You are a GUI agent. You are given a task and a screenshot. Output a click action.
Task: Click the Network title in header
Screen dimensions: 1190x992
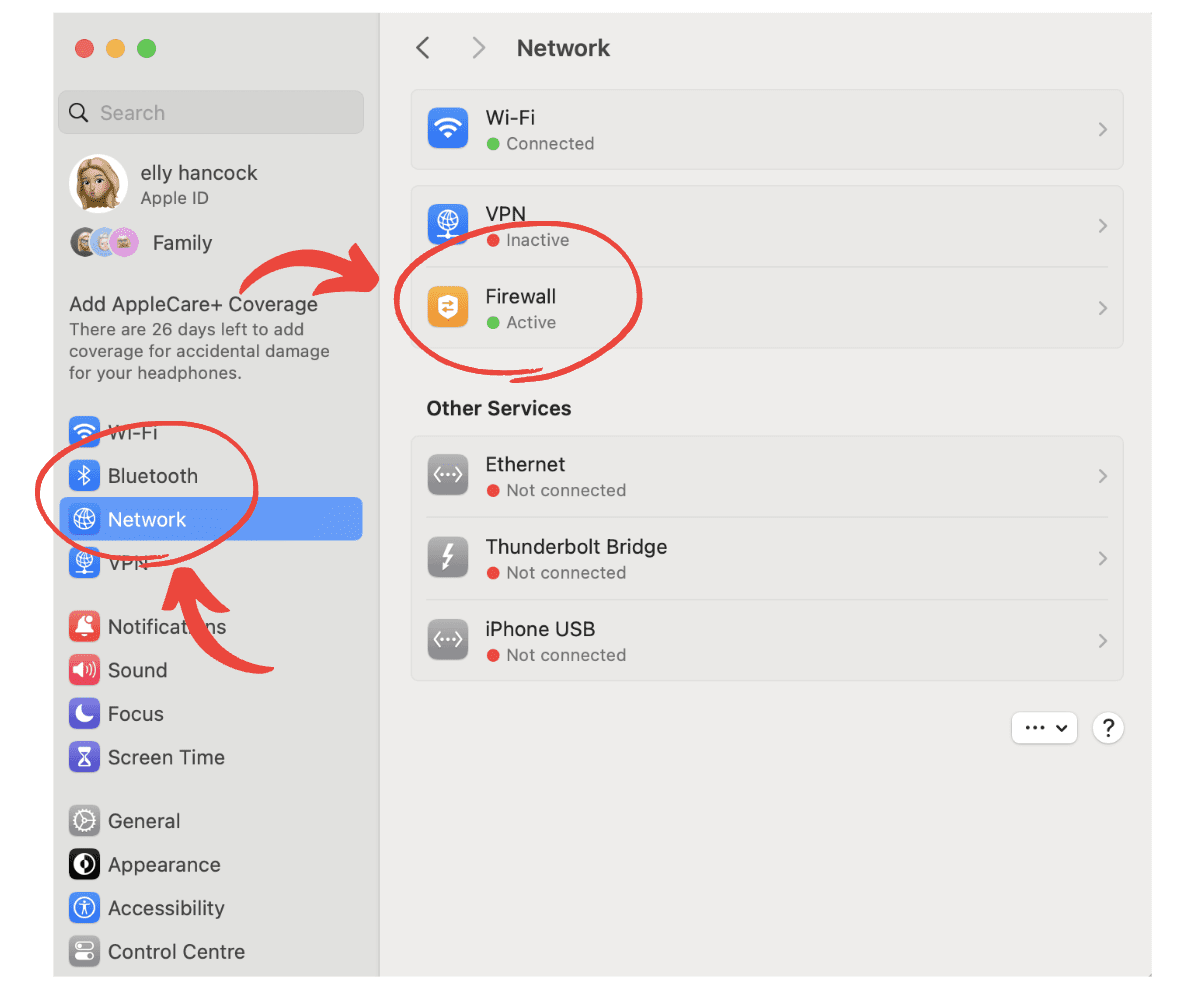[563, 48]
